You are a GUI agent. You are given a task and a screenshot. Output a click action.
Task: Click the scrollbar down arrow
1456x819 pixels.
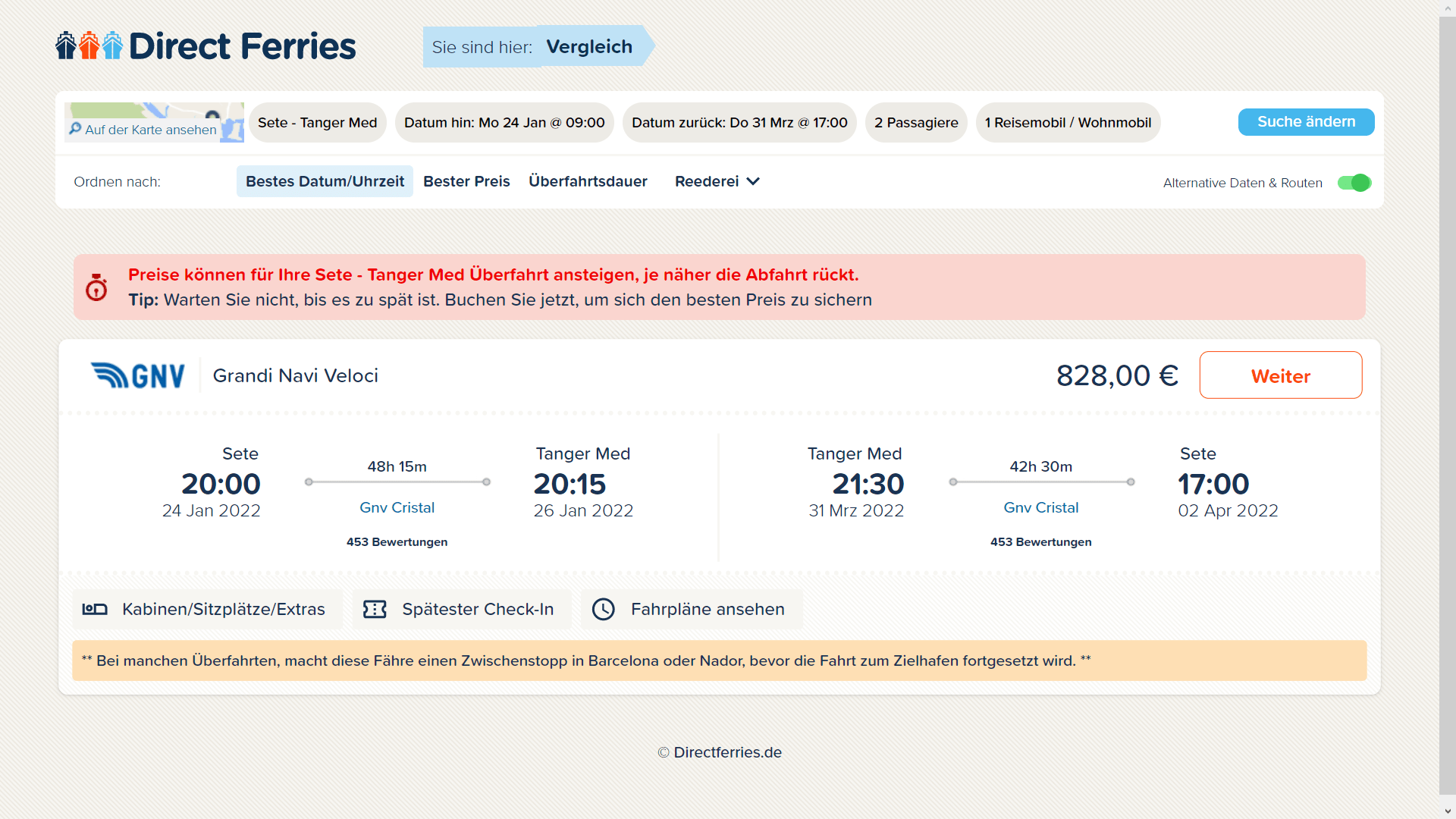(x=1448, y=811)
